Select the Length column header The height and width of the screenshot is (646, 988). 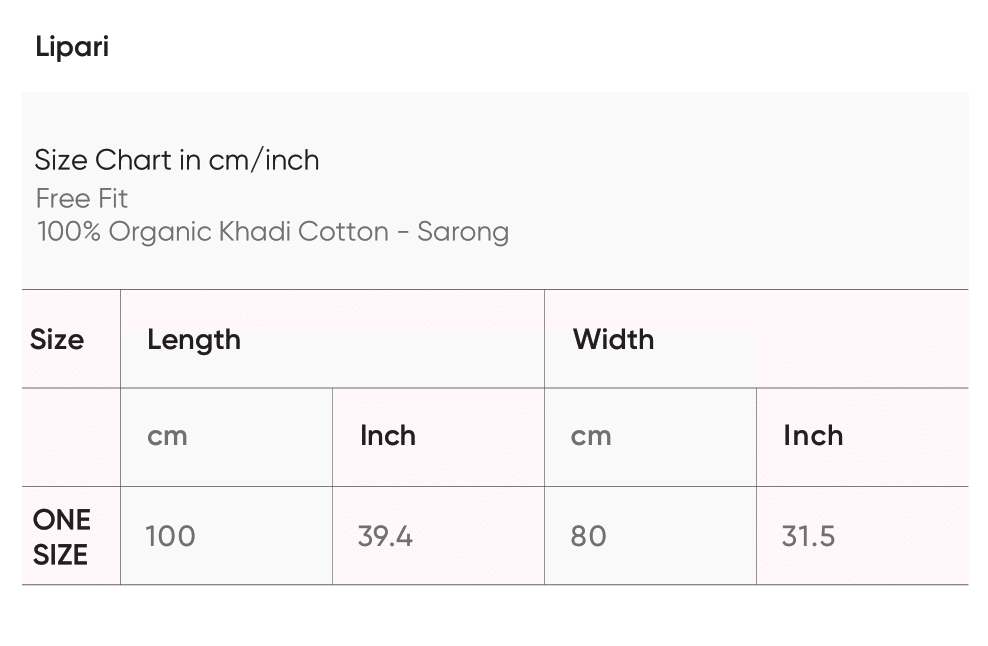coord(194,339)
